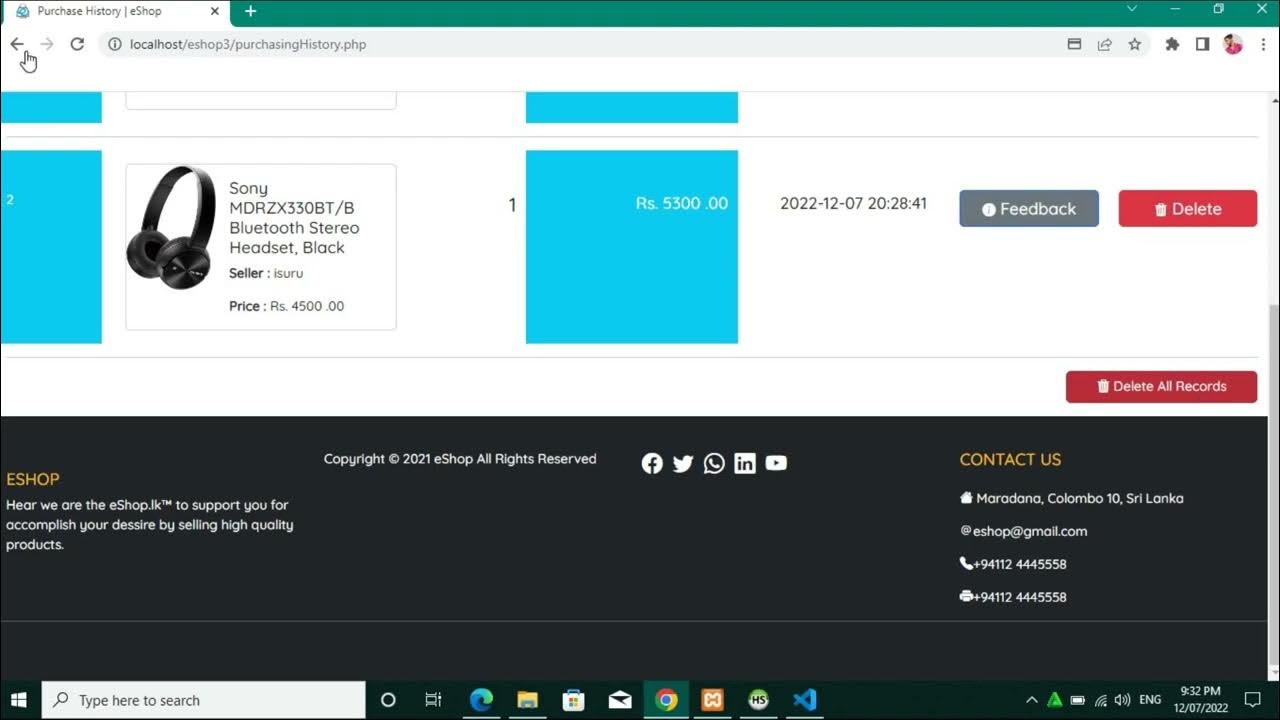
Task: Click the Sony MDRZX330BT/B product title
Action: [294, 218]
